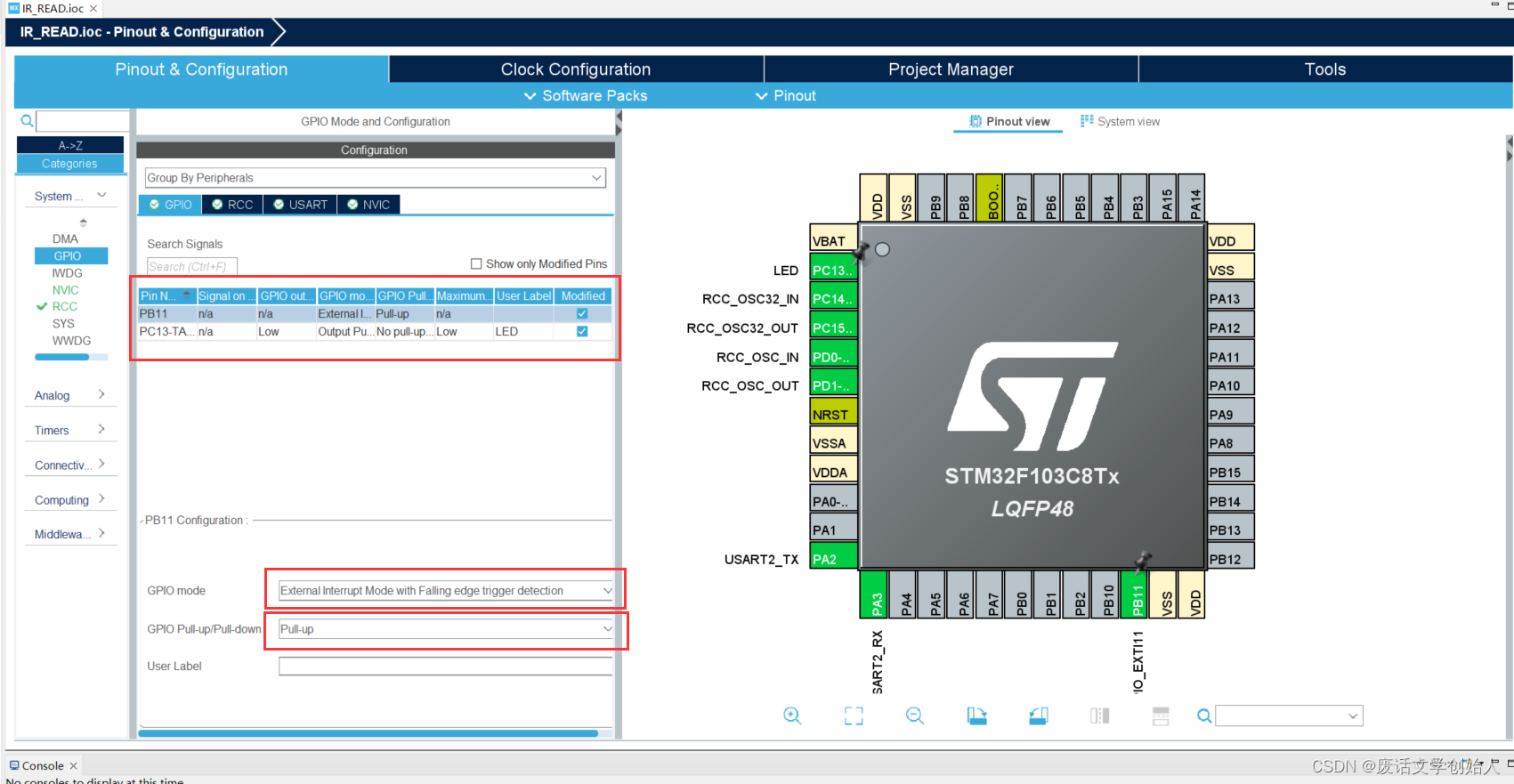
Task: Click pin search magnifier icon
Action: pos(1204,715)
